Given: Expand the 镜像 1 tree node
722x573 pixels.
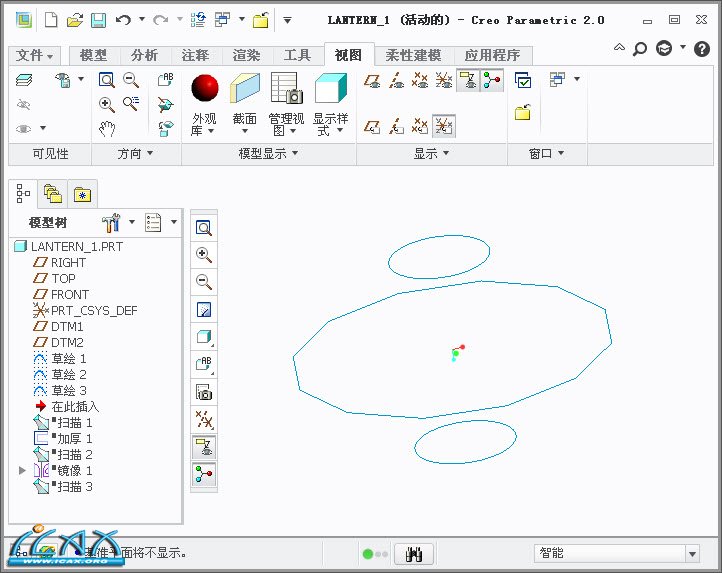Looking at the screenshot, I should (23, 470).
